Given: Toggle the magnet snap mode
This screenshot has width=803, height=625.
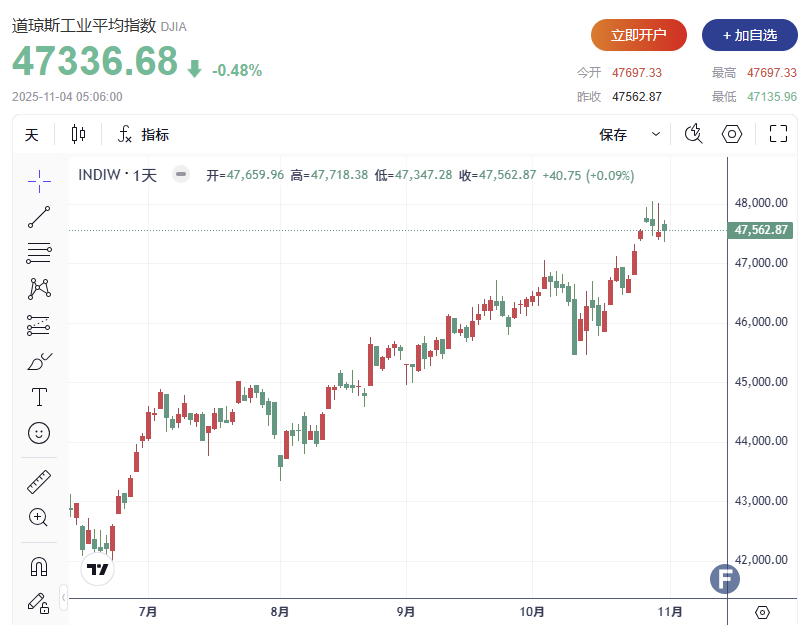Looking at the screenshot, I should pos(39,567).
